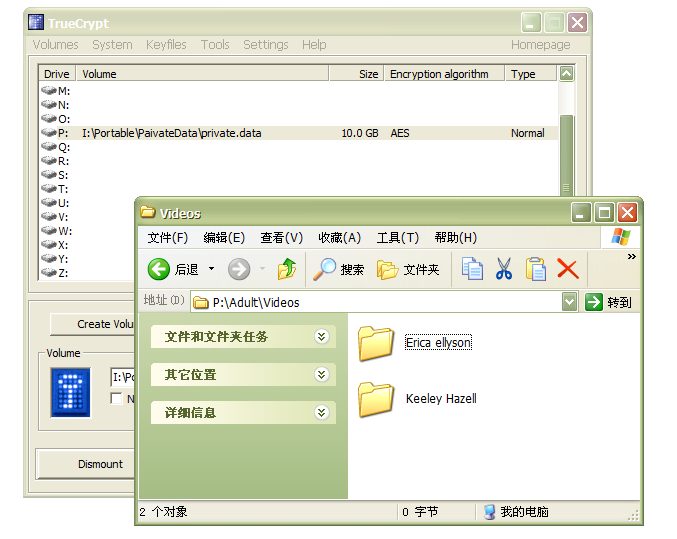Open the 查看(V) menu

coord(282,238)
